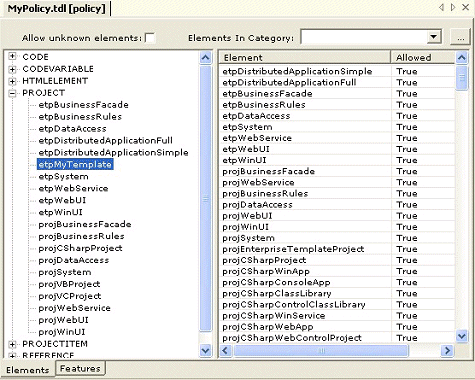
Task: Click the element list horizontal scroll thumb
Action: coord(321,351)
